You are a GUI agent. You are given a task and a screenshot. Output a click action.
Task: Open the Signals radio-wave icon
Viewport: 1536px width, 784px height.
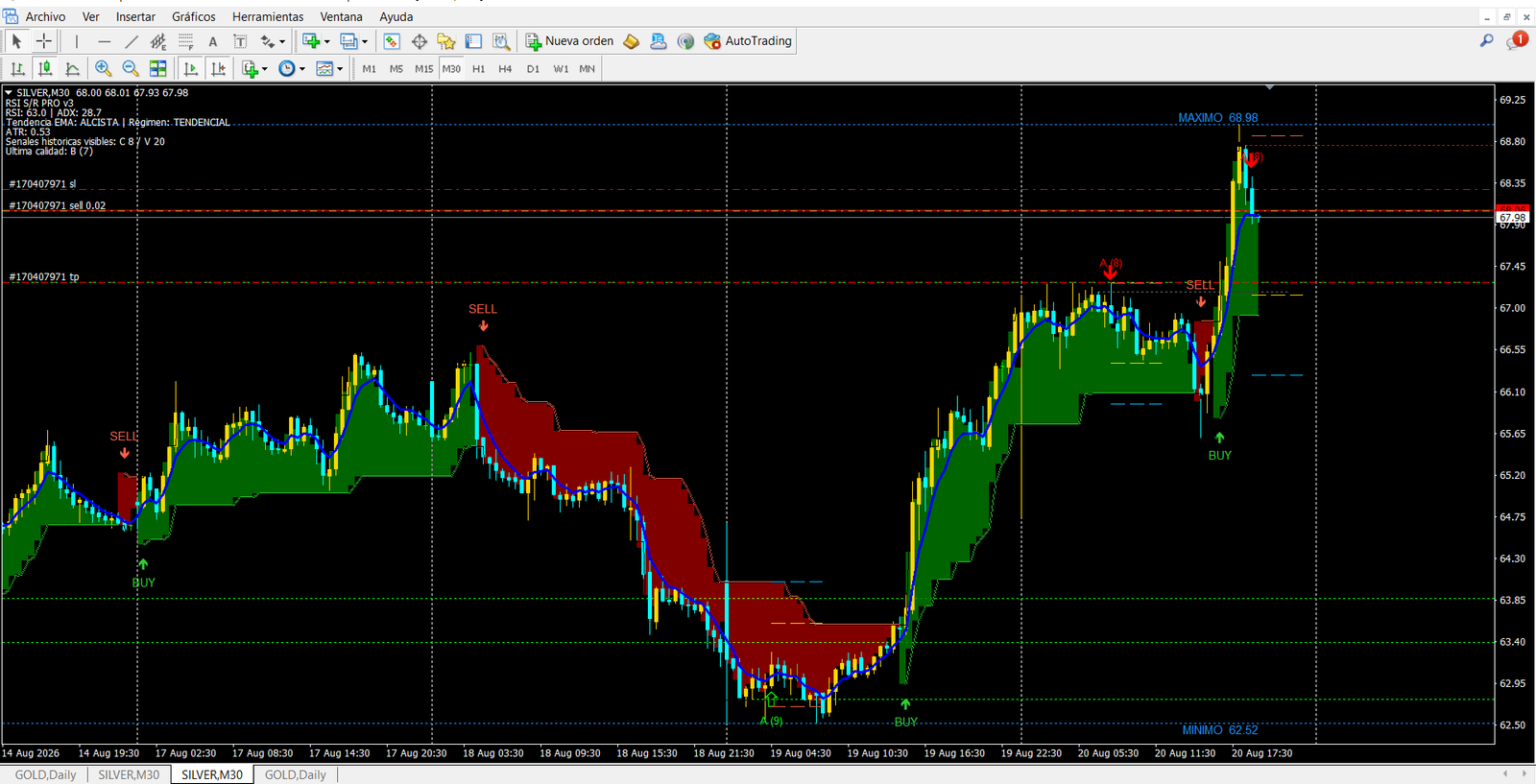[685, 41]
